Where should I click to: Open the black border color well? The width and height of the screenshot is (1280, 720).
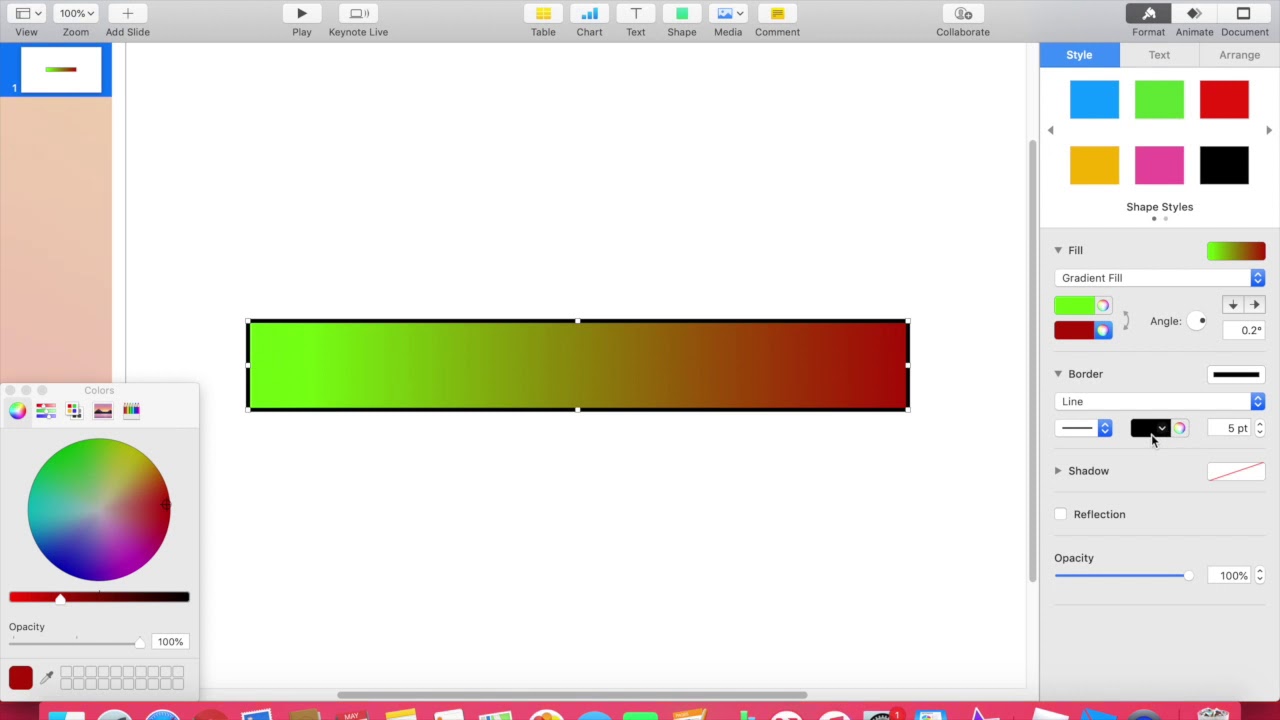point(1150,428)
